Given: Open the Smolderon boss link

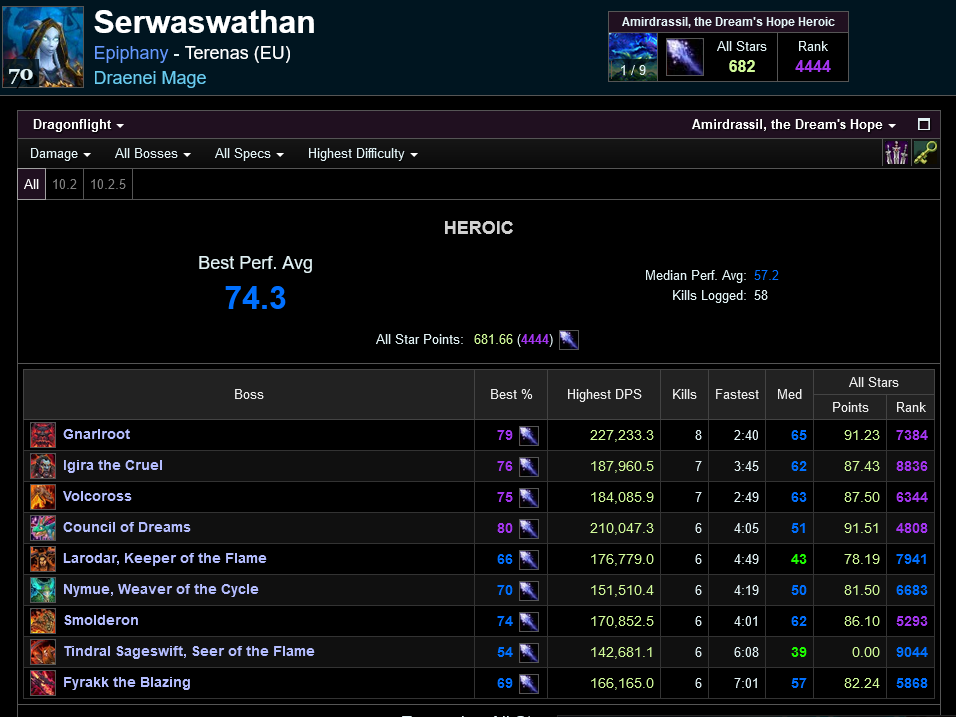Looking at the screenshot, I should click(101, 621).
